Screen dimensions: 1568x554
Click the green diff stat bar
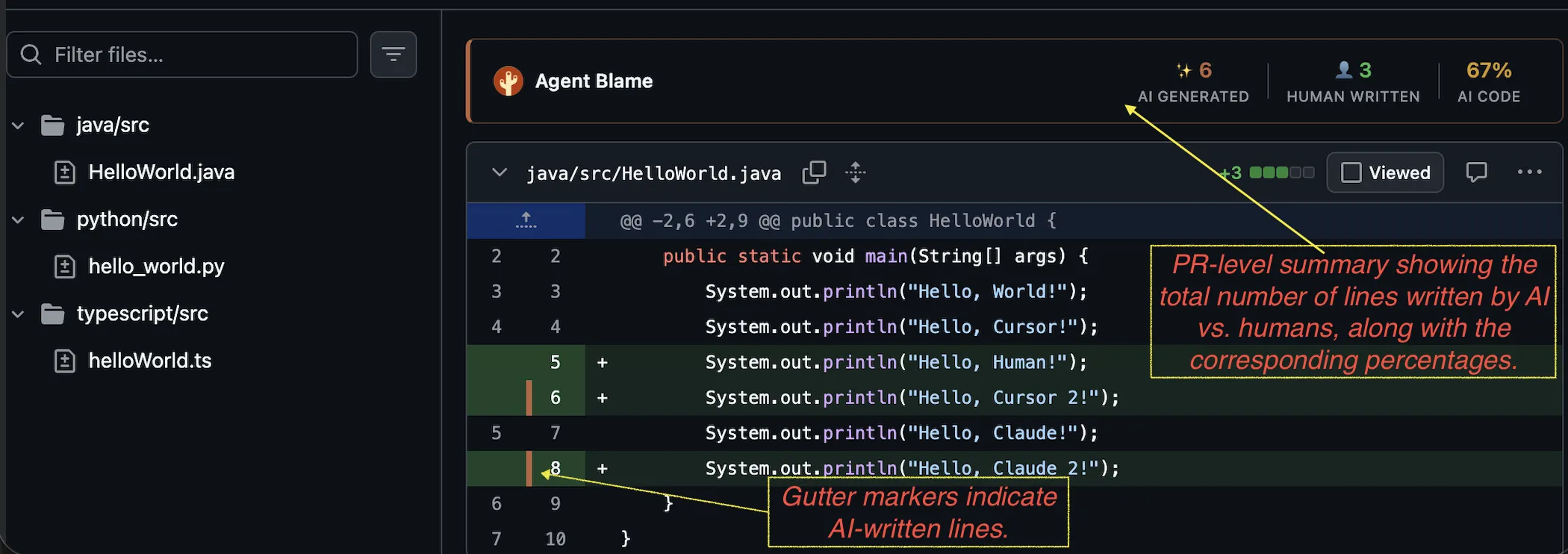coord(1281,172)
